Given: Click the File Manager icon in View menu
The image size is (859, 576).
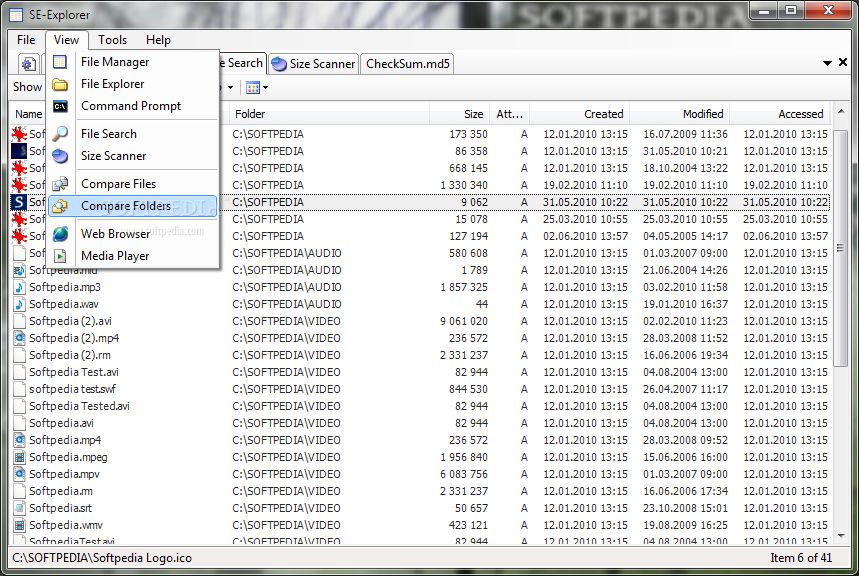Looking at the screenshot, I should point(60,62).
